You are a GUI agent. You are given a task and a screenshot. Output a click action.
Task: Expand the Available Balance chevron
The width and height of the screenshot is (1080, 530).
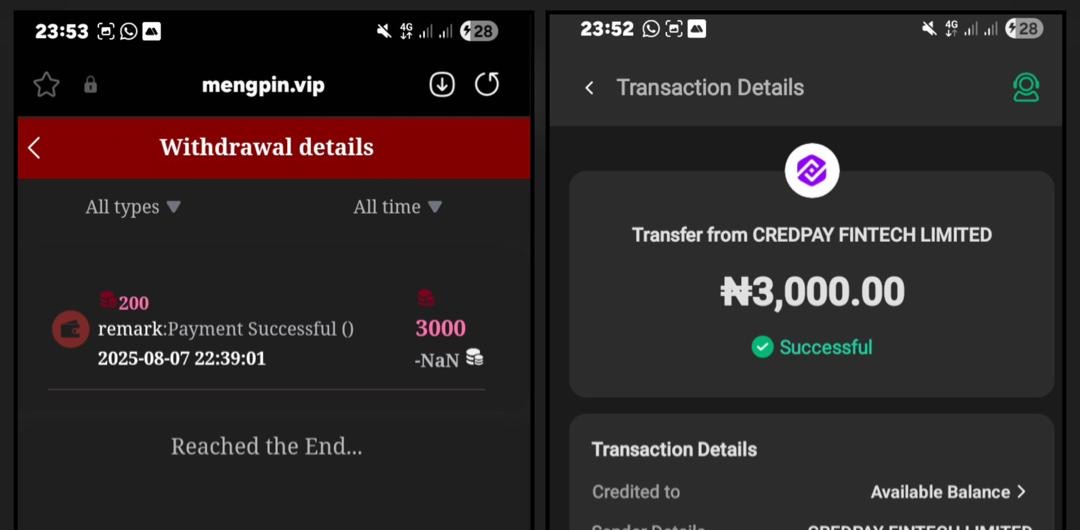(1021, 491)
